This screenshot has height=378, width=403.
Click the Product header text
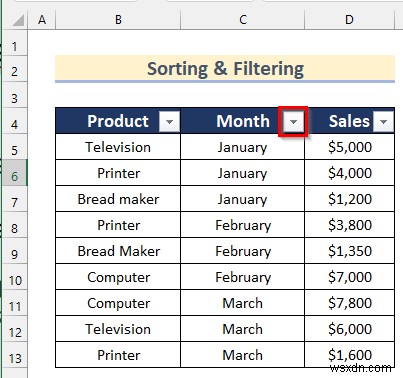[118, 121]
